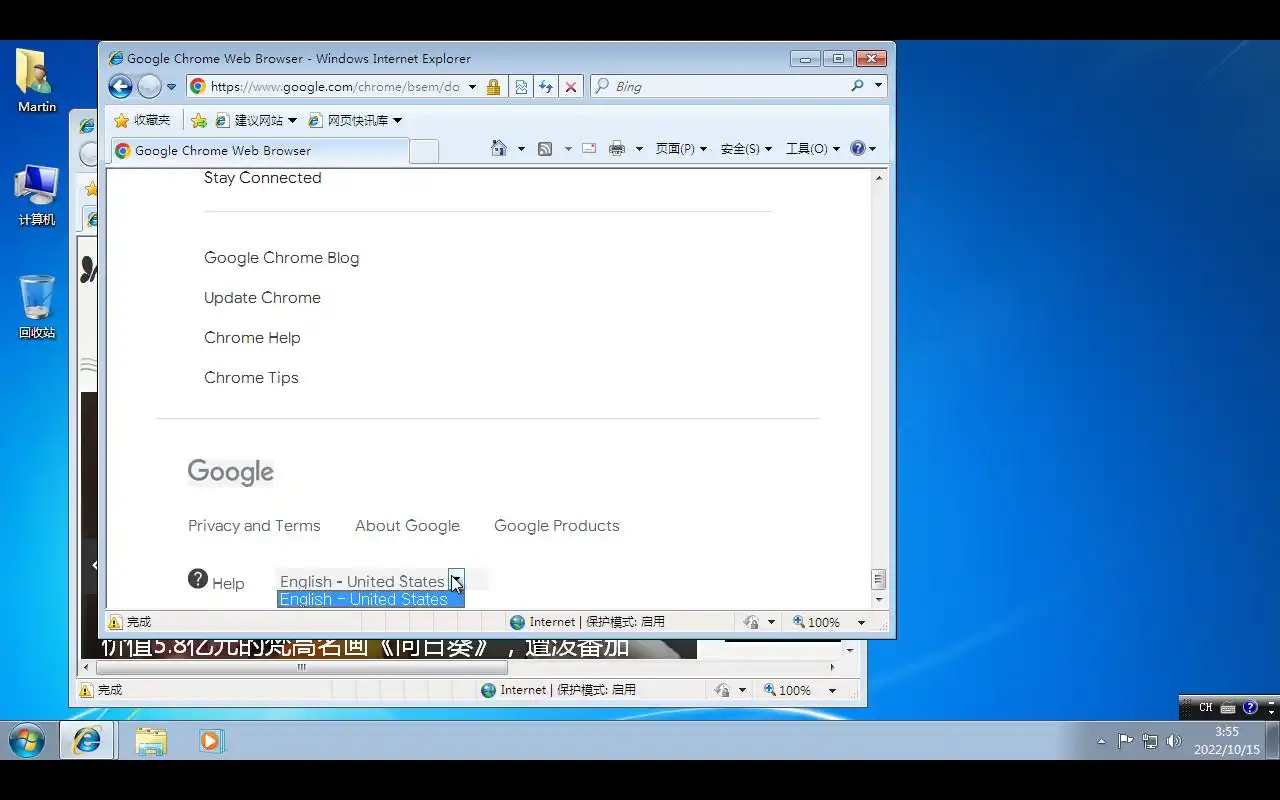Image resolution: width=1280 pixels, height=800 pixels.
Task: Click the google.com URL in address bar
Action: point(335,87)
